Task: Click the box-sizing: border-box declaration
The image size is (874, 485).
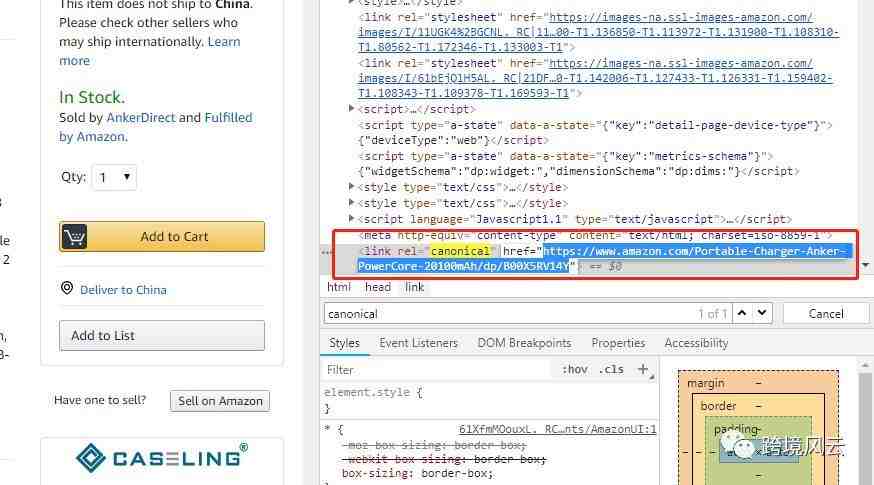Action: coord(417,473)
